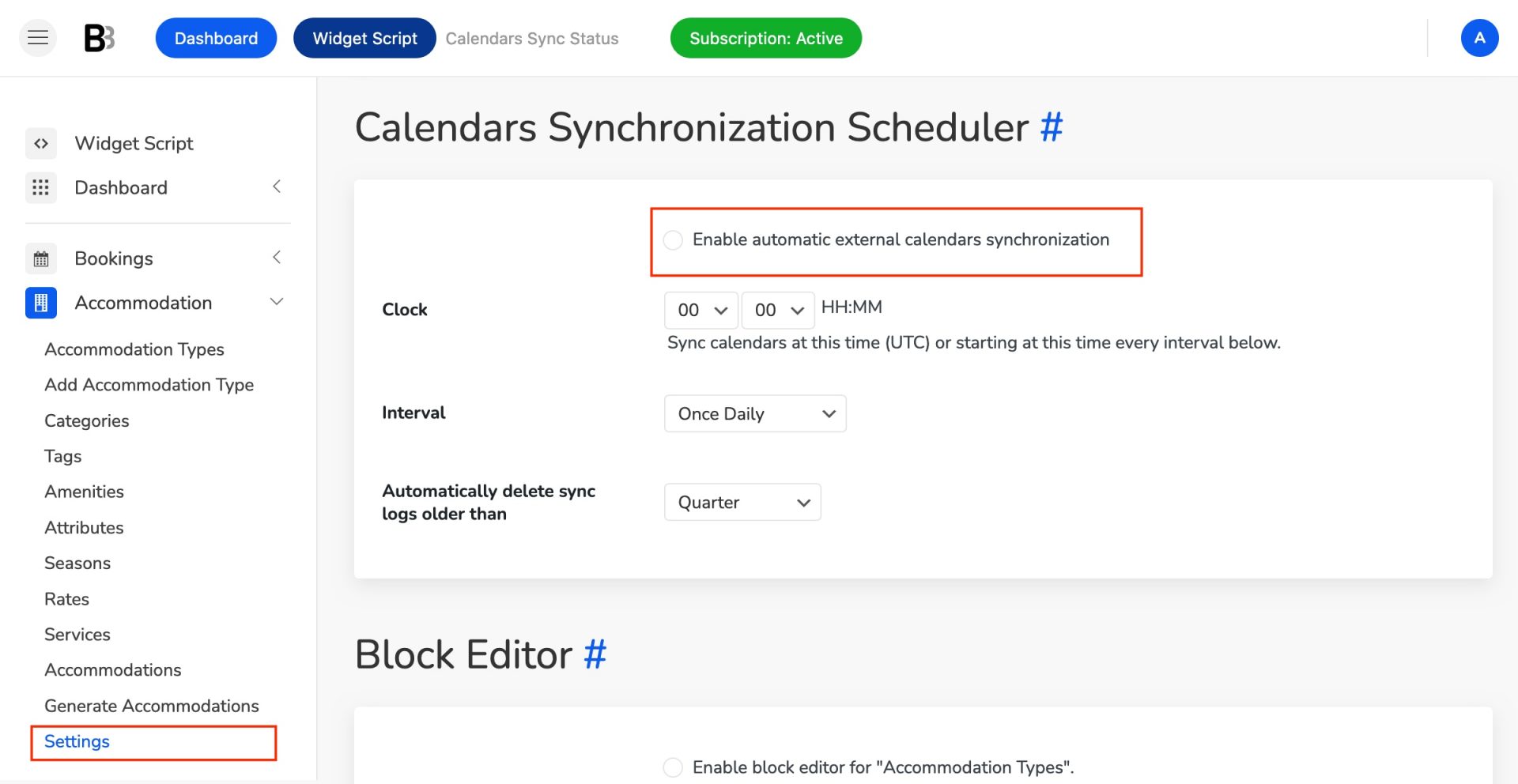This screenshot has height=784, width=1518.
Task: Open the hamburger navigation menu
Action: point(37,37)
